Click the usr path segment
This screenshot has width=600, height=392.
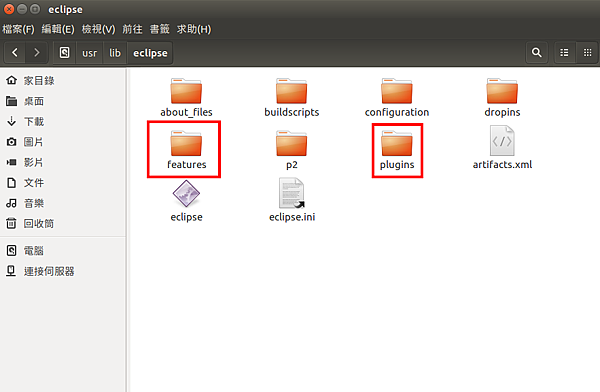pyautogui.click(x=90, y=52)
